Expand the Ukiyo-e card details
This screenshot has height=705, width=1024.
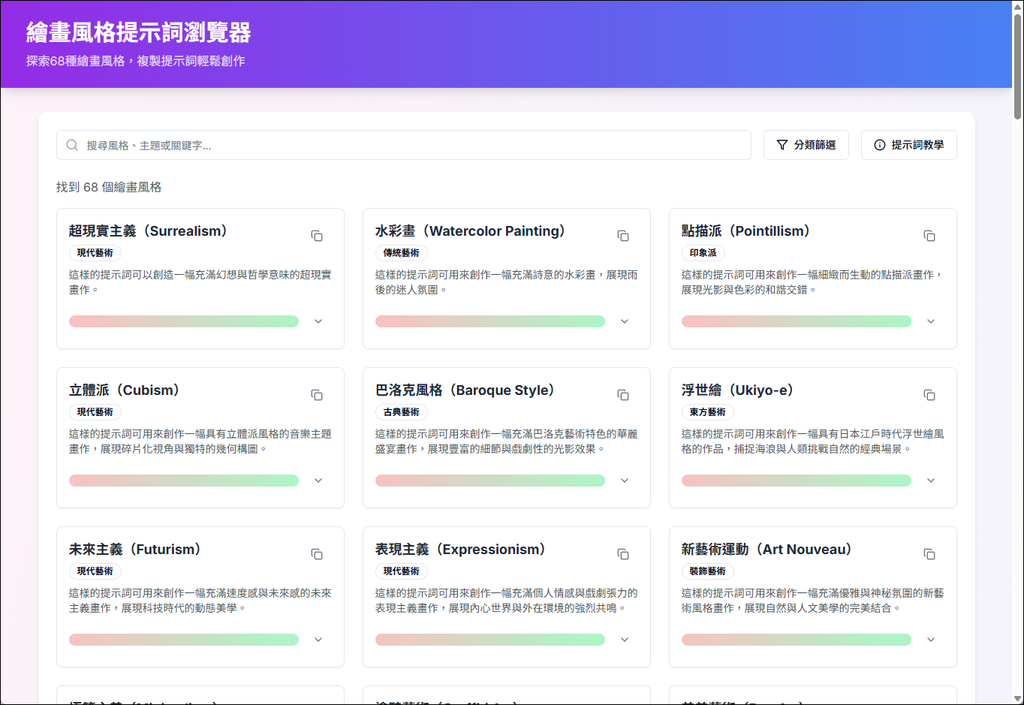[x=931, y=480]
